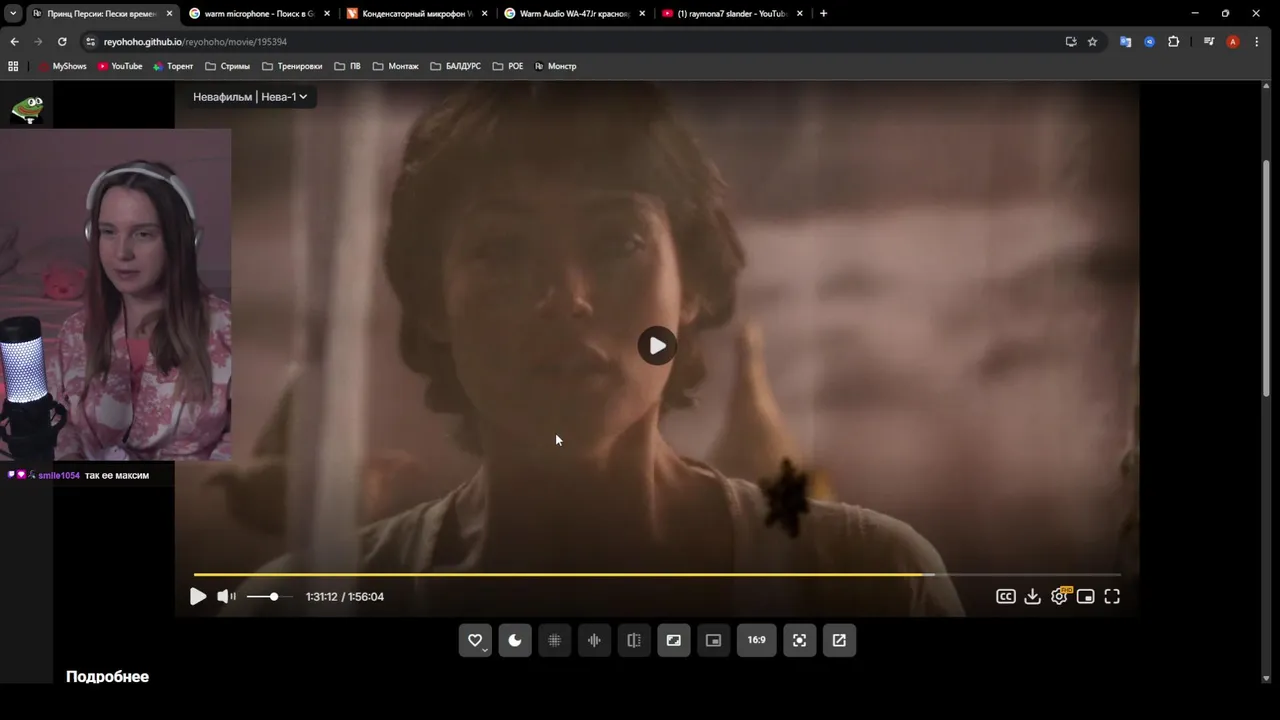Open the MyShows bookmark

click(x=63, y=66)
